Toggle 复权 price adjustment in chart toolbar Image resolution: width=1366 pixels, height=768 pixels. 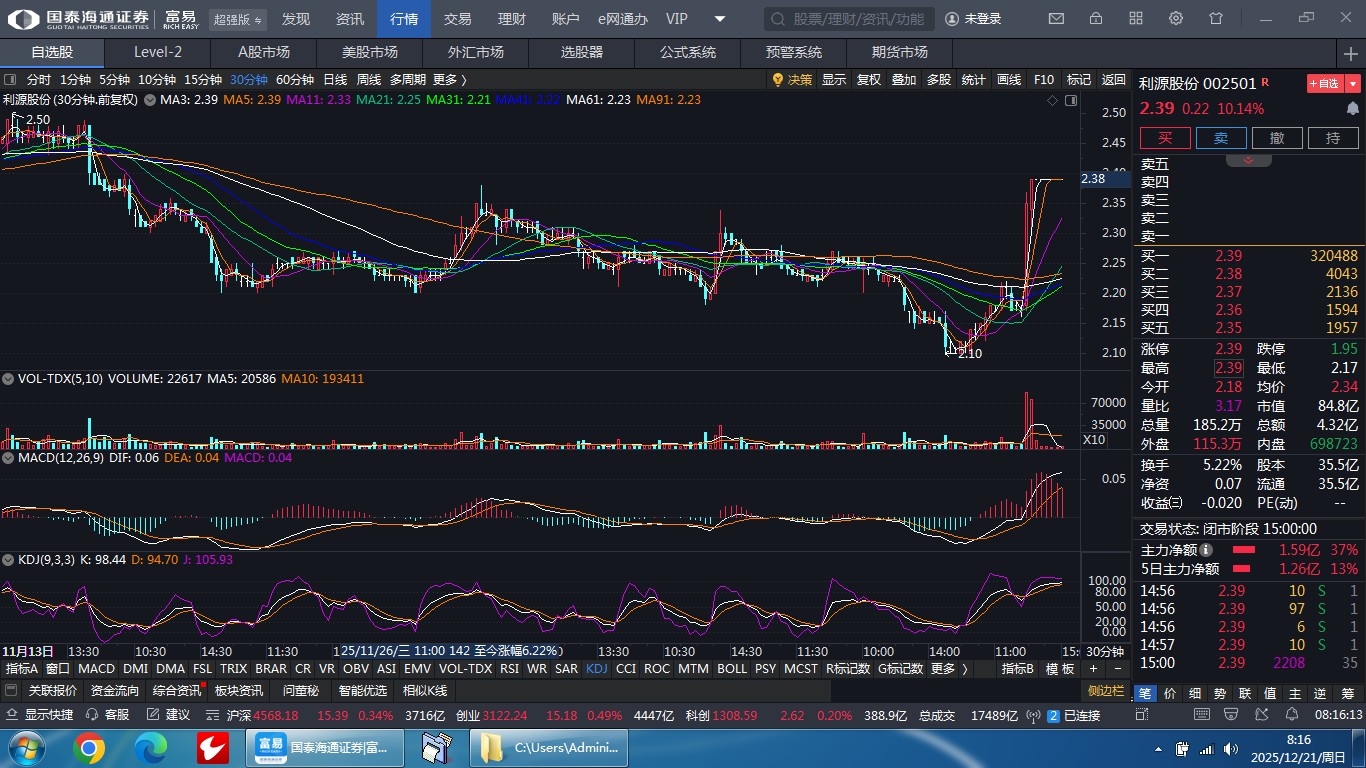(x=869, y=79)
